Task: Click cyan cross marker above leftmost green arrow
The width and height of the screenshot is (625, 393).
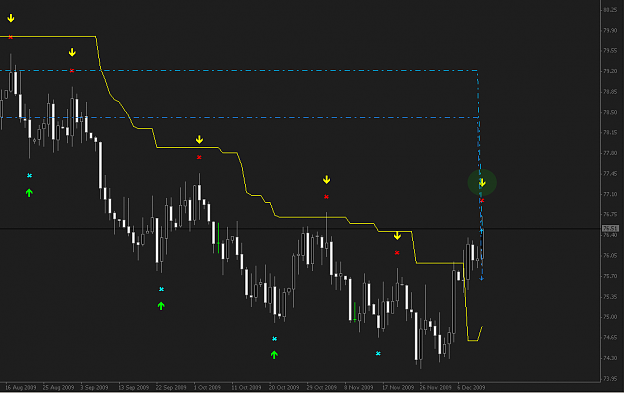Action: point(29,175)
